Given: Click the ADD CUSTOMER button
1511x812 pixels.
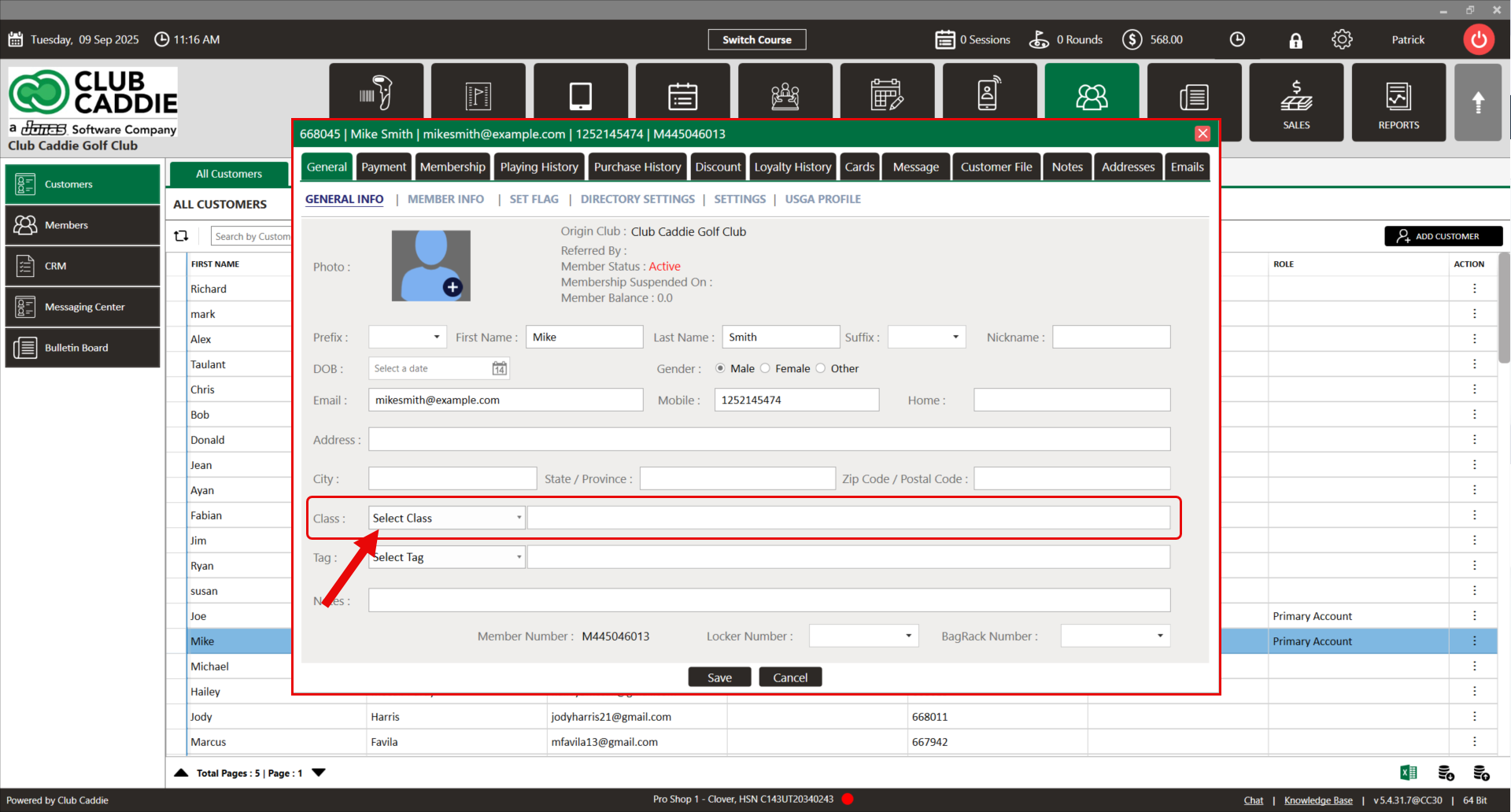Looking at the screenshot, I should (1443, 236).
